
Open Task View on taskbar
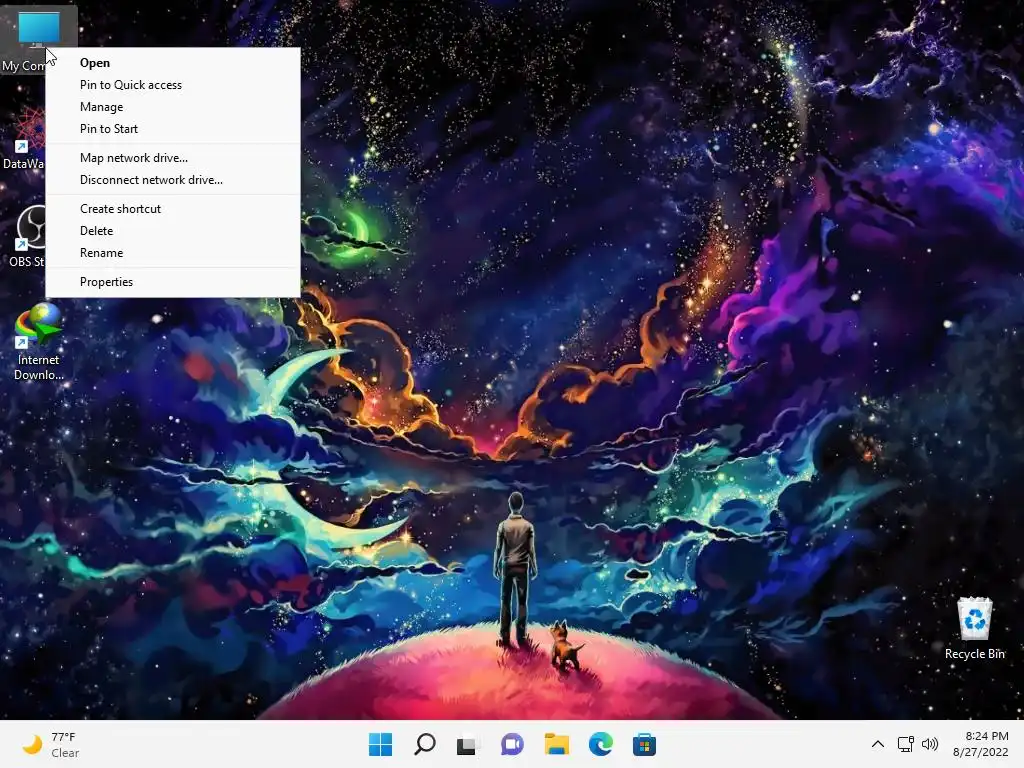[468, 744]
